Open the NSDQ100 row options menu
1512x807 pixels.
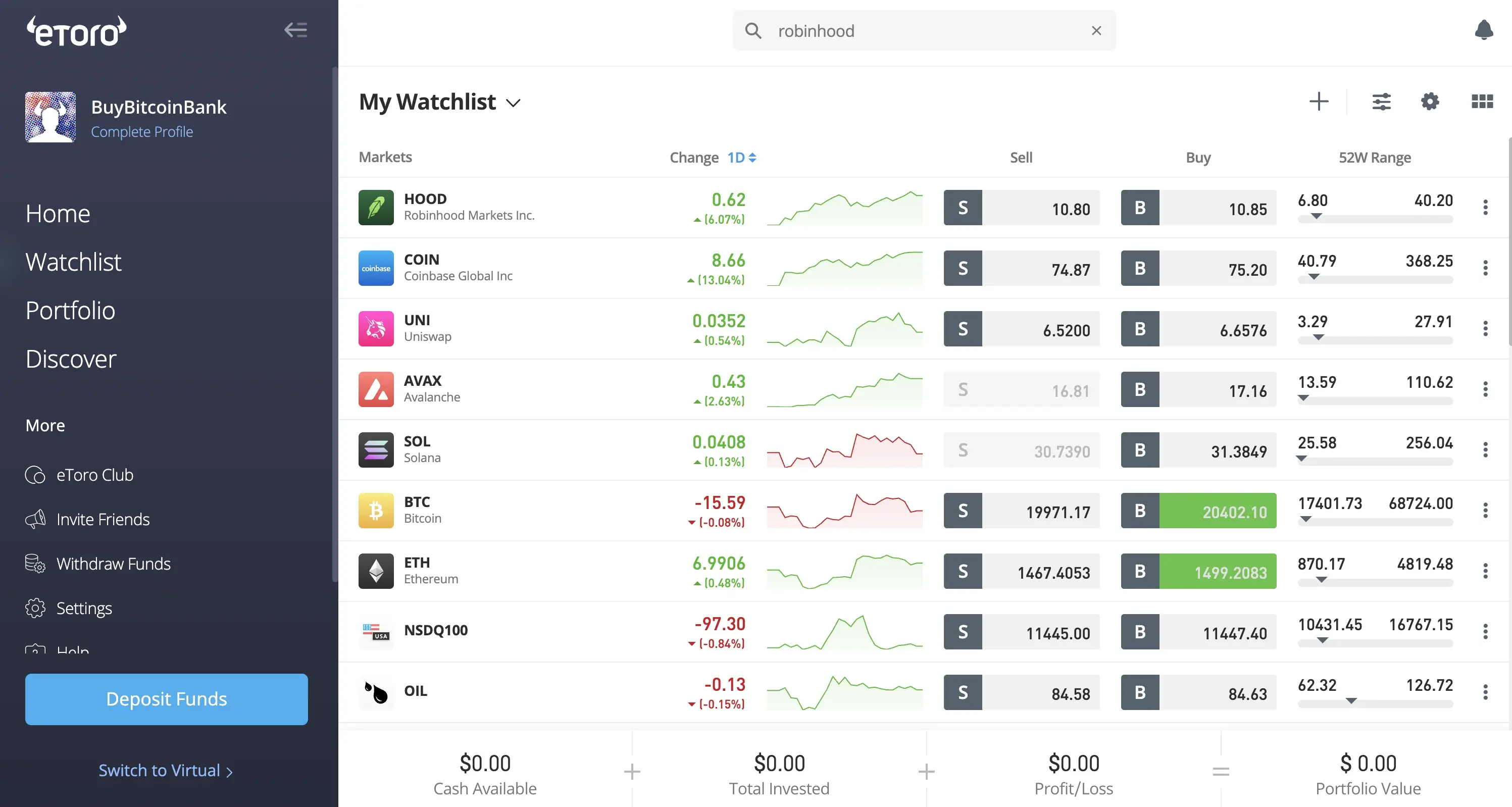click(x=1485, y=632)
